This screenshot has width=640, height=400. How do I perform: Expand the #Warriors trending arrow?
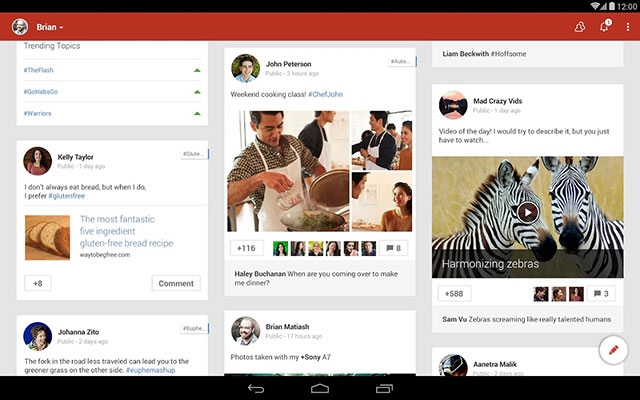[x=197, y=113]
